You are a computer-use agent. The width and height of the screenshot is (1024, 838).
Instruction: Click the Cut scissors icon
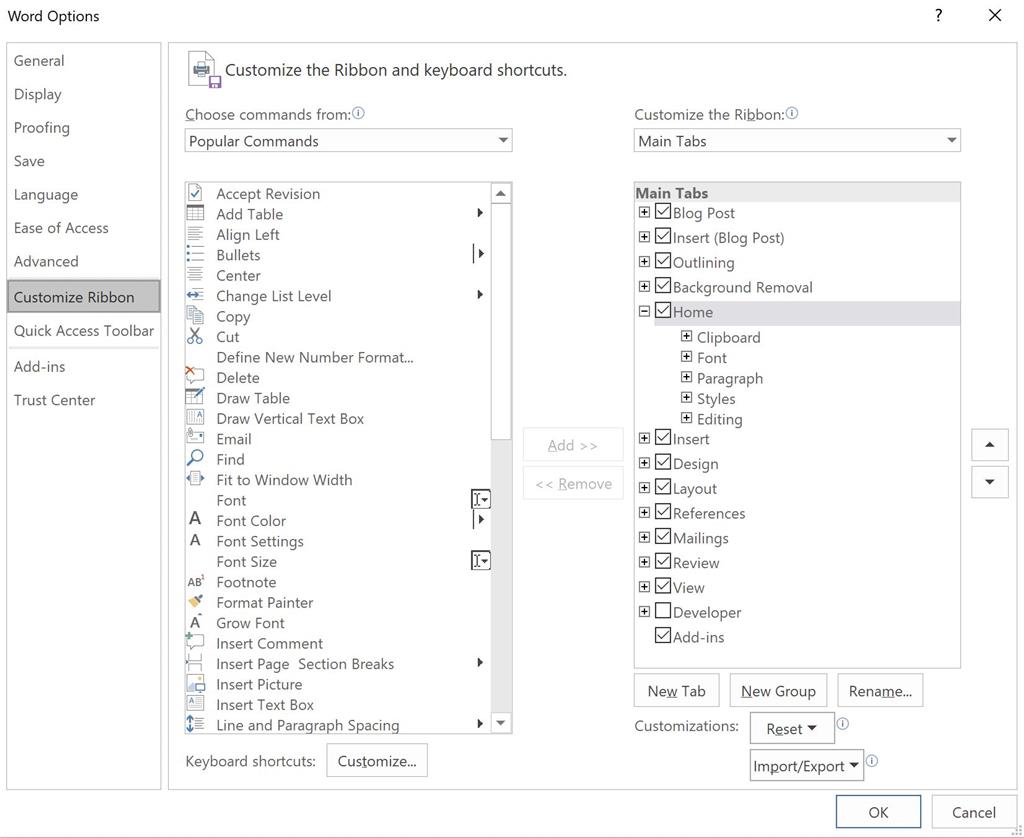pyautogui.click(x=195, y=336)
